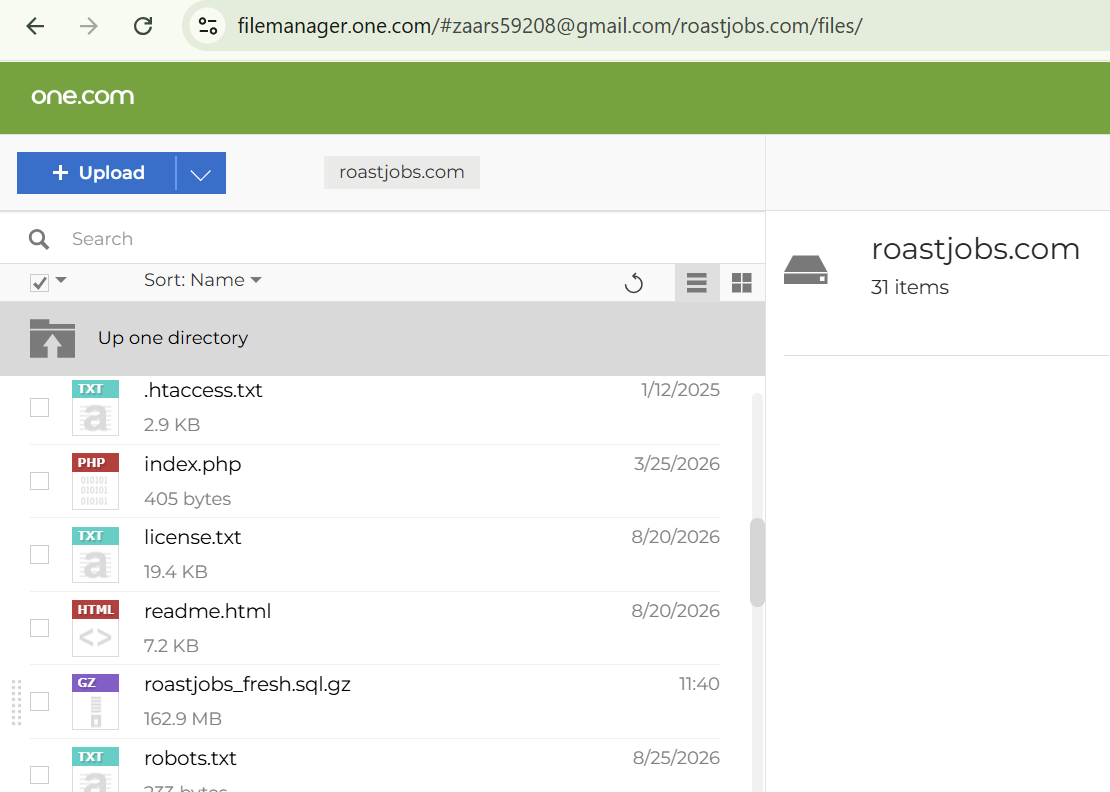This screenshot has height=792, width=1110.
Task: Check the box for robots.txt
Action: pyautogui.click(x=40, y=775)
